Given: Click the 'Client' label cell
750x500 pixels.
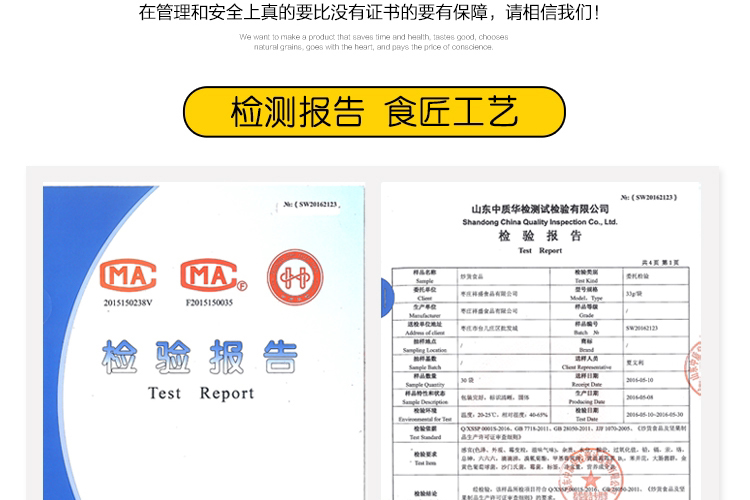Looking at the screenshot, I should pos(425,294).
